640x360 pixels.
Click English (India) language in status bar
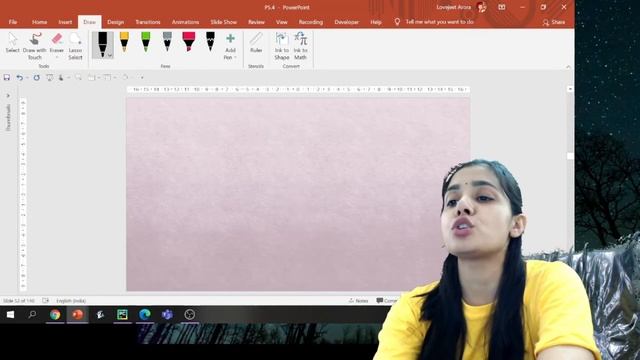pyautogui.click(x=71, y=301)
